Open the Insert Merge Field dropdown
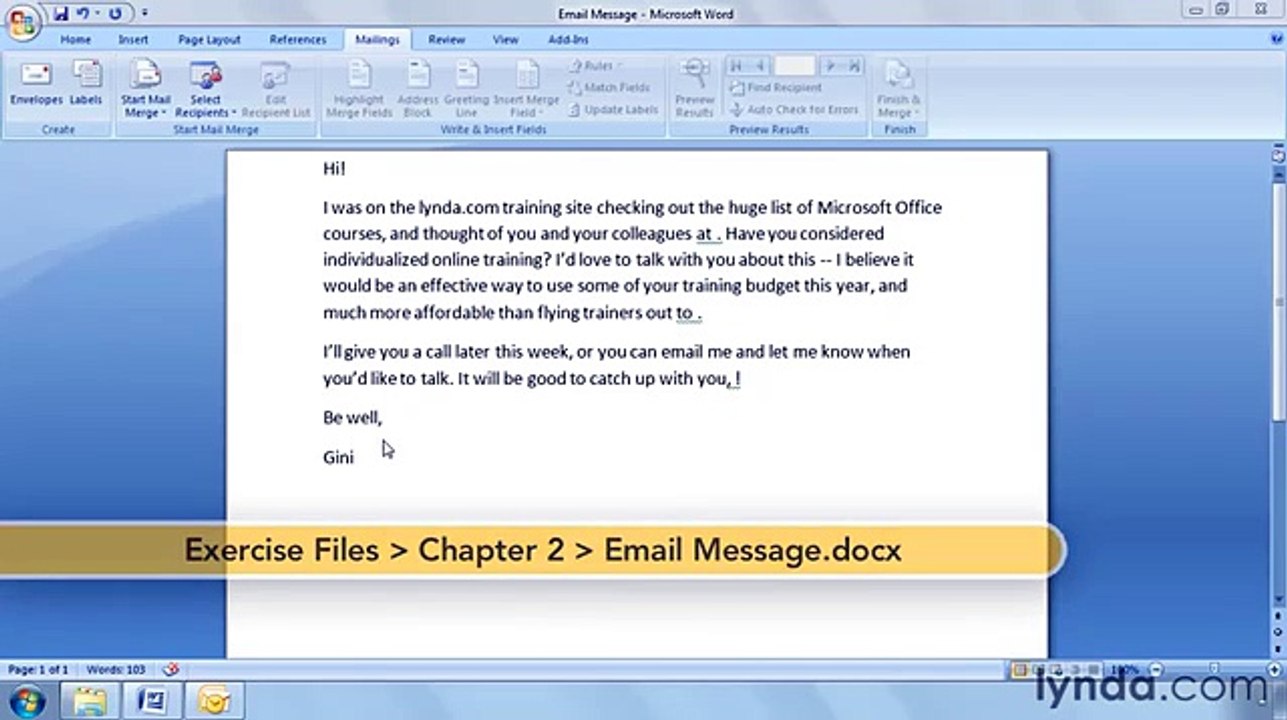The height and width of the screenshot is (720, 1287). coord(526,90)
